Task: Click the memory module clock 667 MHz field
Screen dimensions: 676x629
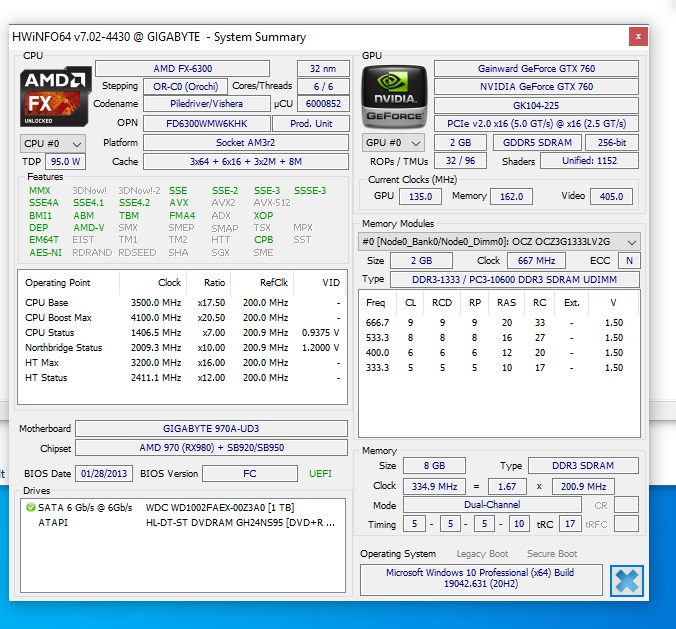Action: (536, 261)
